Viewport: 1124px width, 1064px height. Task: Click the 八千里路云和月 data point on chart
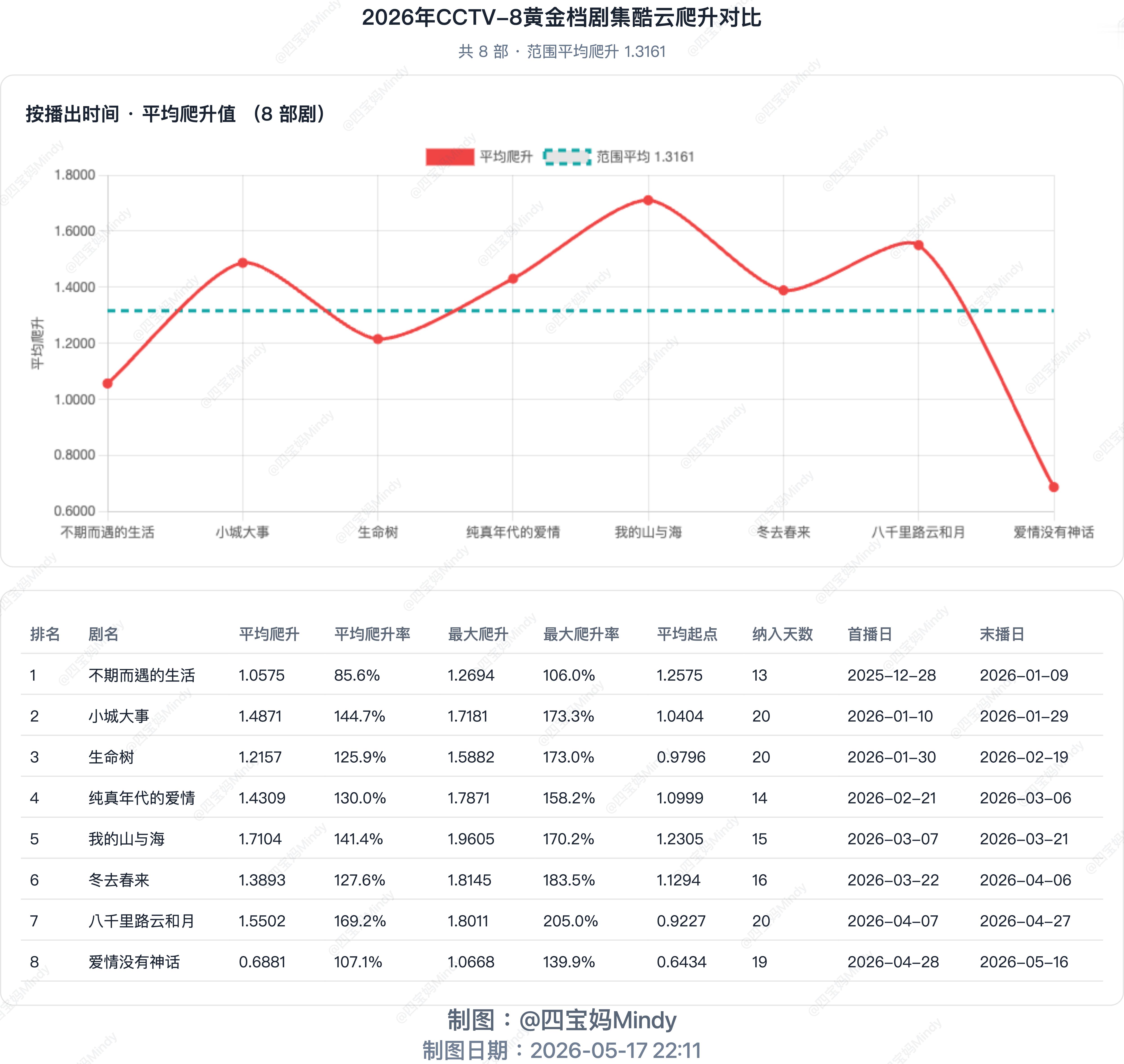[x=919, y=245]
